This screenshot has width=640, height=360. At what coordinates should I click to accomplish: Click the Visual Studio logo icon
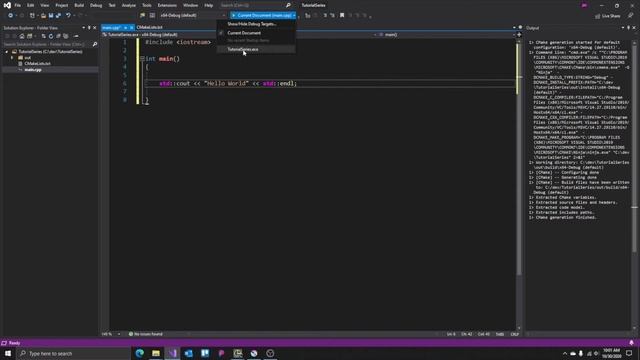coord(7,5)
